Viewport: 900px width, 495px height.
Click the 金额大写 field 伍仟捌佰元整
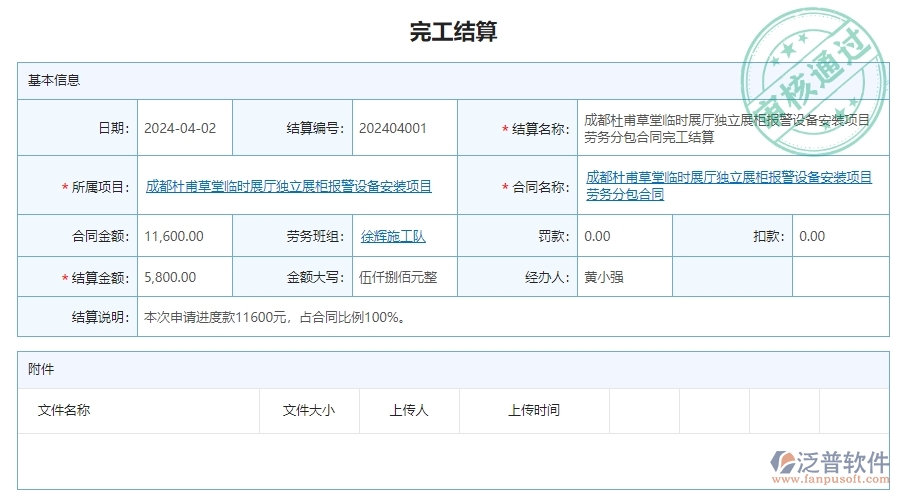398,277
